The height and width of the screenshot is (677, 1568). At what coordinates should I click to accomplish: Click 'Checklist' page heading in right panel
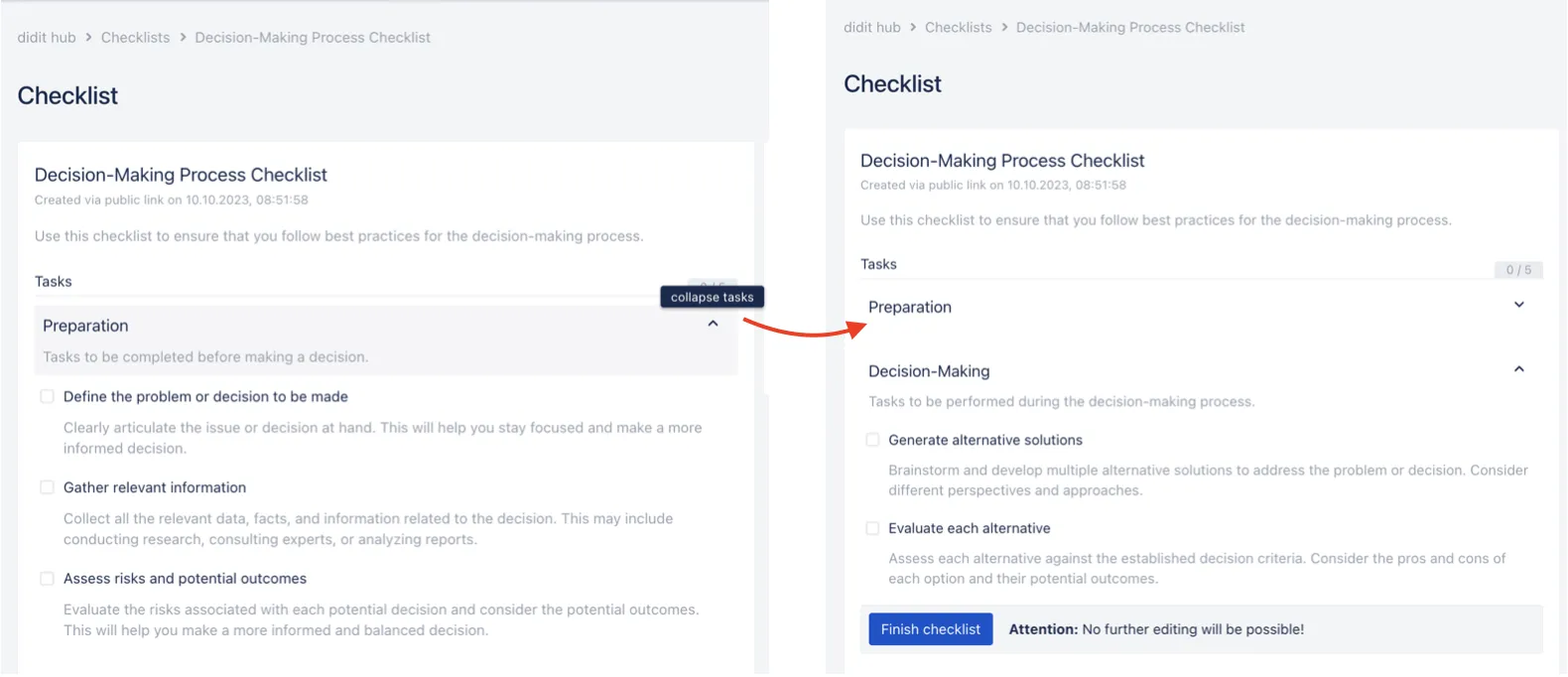click(892, 84)
